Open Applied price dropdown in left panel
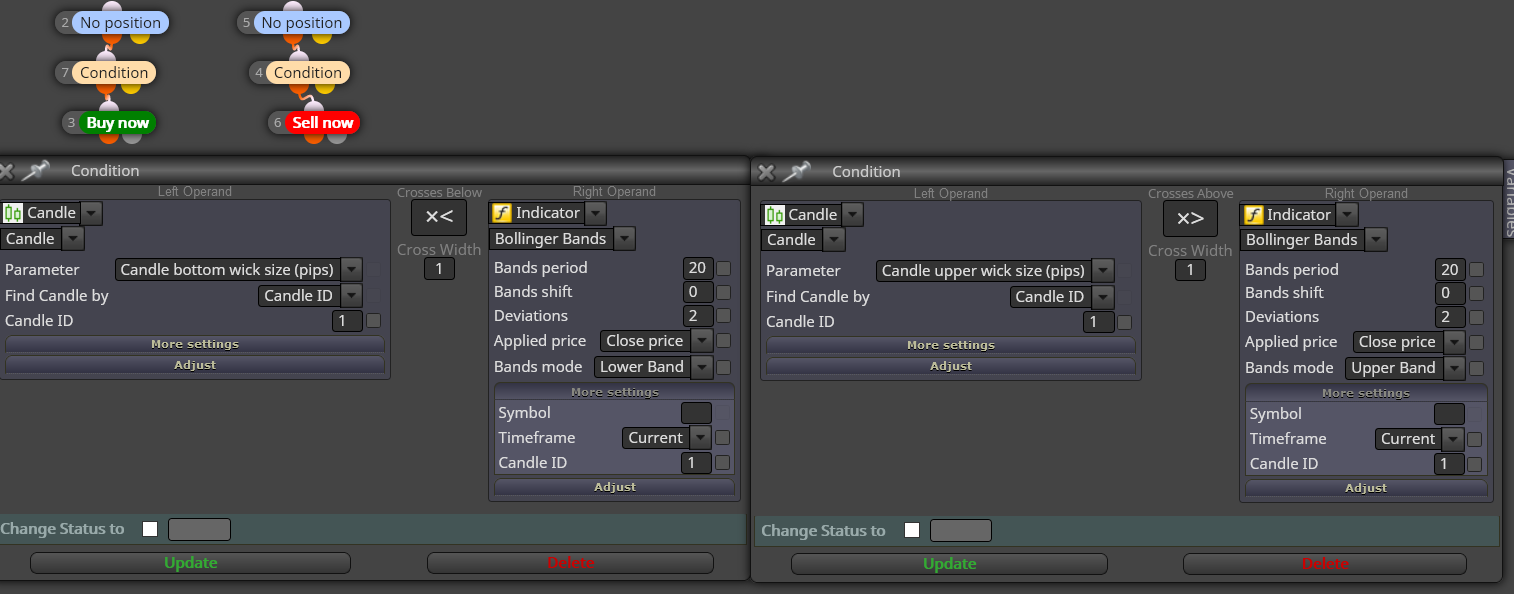The height and width of the screenshot is (594, 1514). click(702, 341)
